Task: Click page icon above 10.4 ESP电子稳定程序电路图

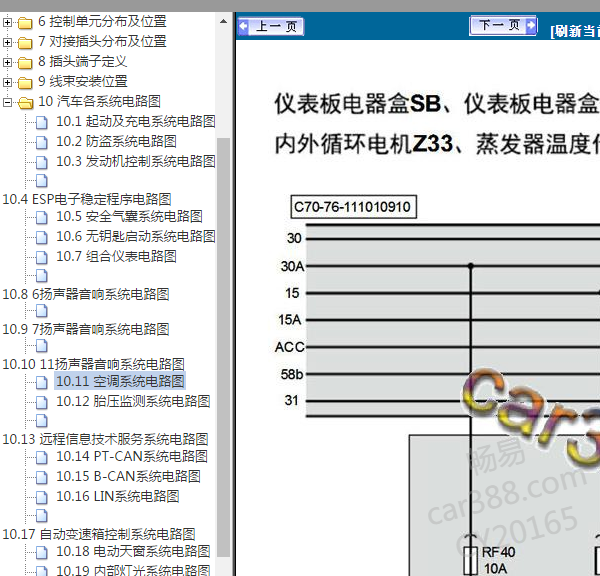Action: [42, 180]
